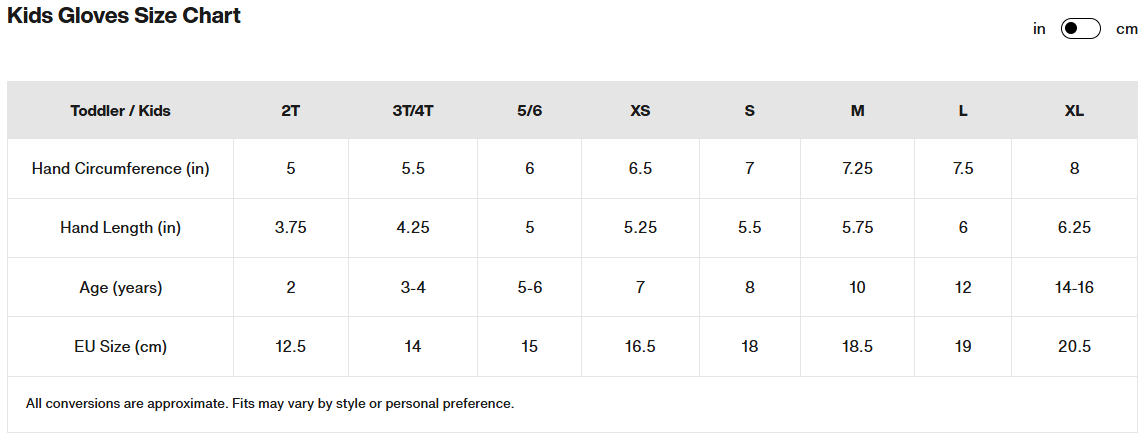
Task: Select the 5/6 size column header
Action: pos(529,111)
